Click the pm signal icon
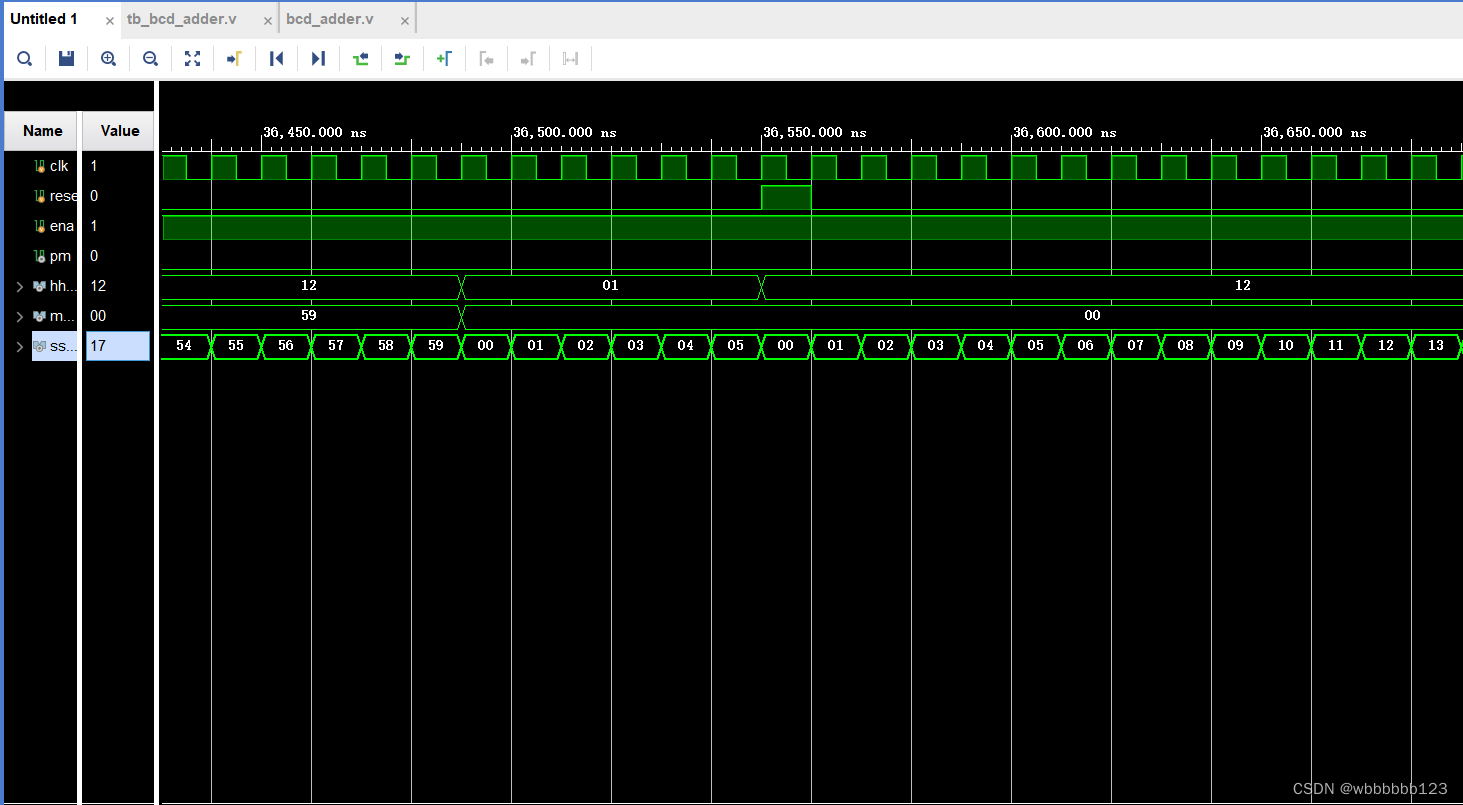The height and width of the screenshot is (805, 1463). 40,256
